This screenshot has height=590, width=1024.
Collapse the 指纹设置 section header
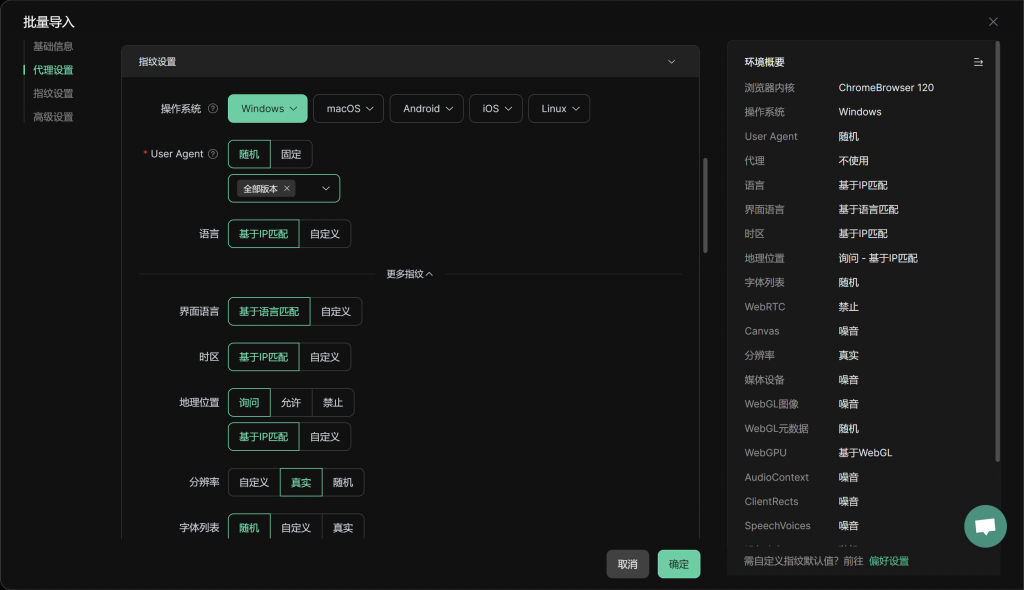671,62
